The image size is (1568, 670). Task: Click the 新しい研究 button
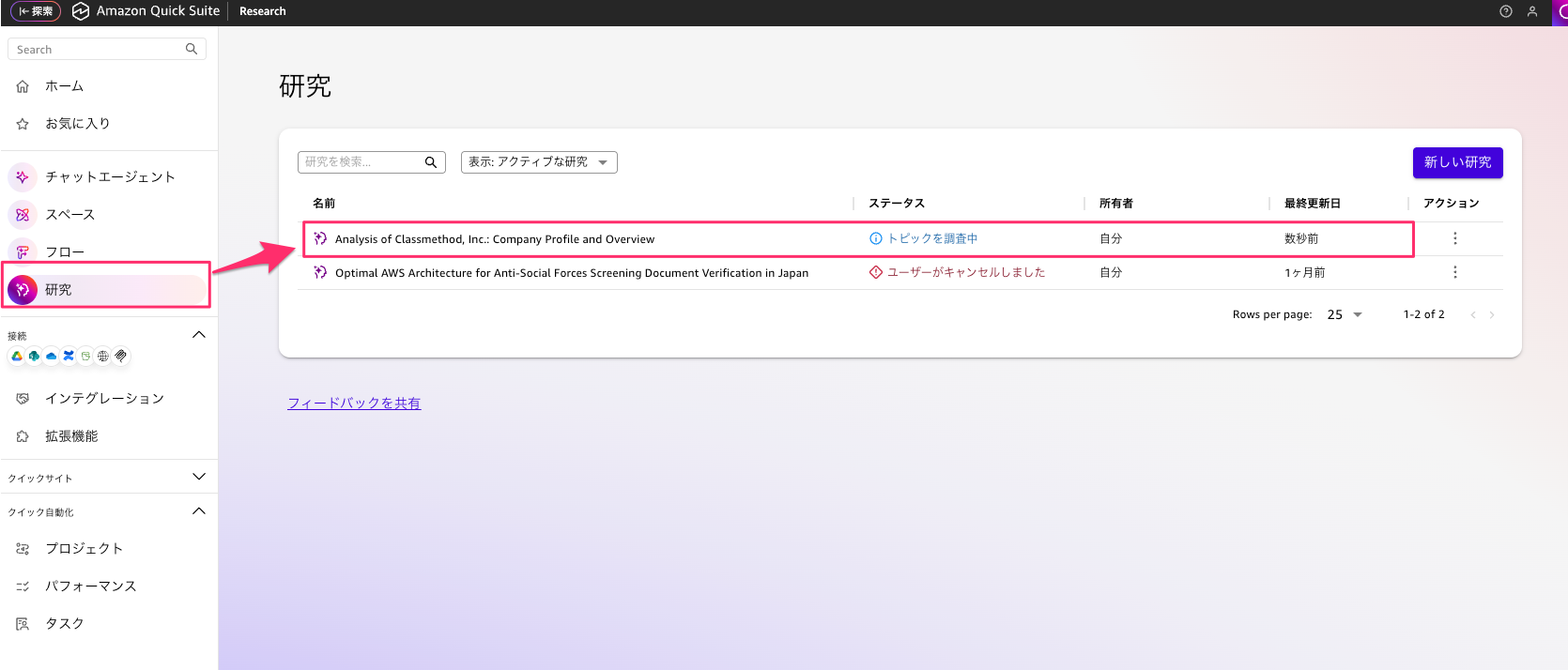(1457, 162)
